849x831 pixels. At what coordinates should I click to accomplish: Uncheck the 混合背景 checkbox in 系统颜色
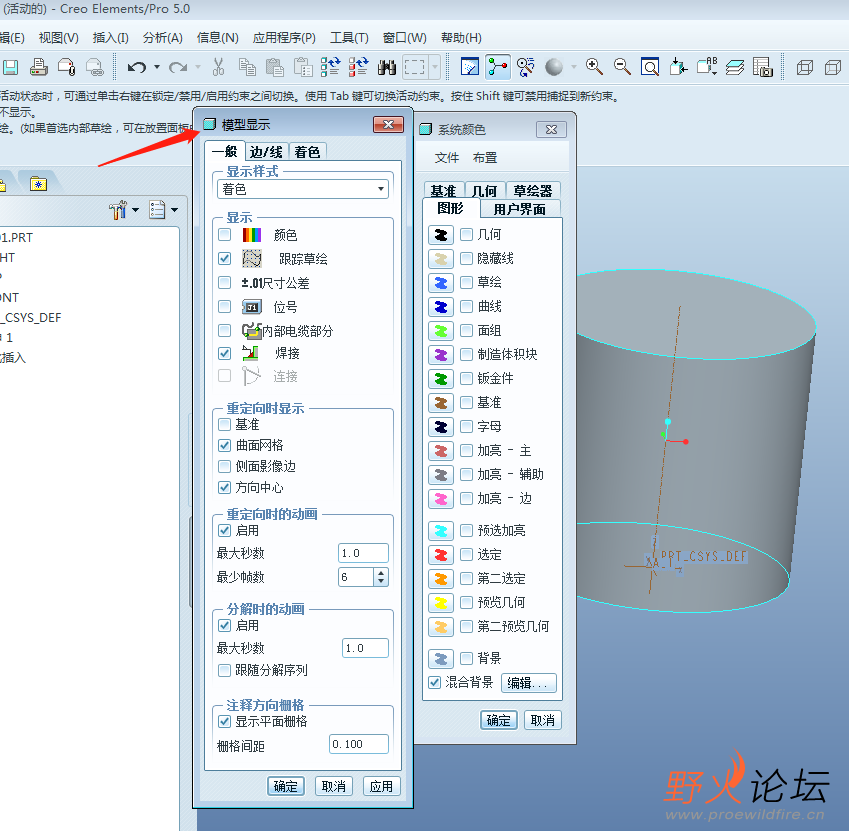coord(434,683)
